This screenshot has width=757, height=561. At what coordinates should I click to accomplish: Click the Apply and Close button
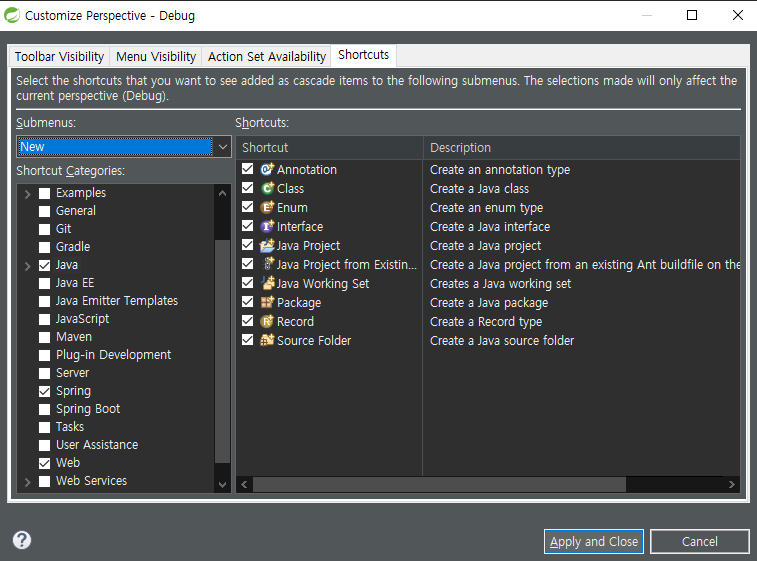(594, 542)
